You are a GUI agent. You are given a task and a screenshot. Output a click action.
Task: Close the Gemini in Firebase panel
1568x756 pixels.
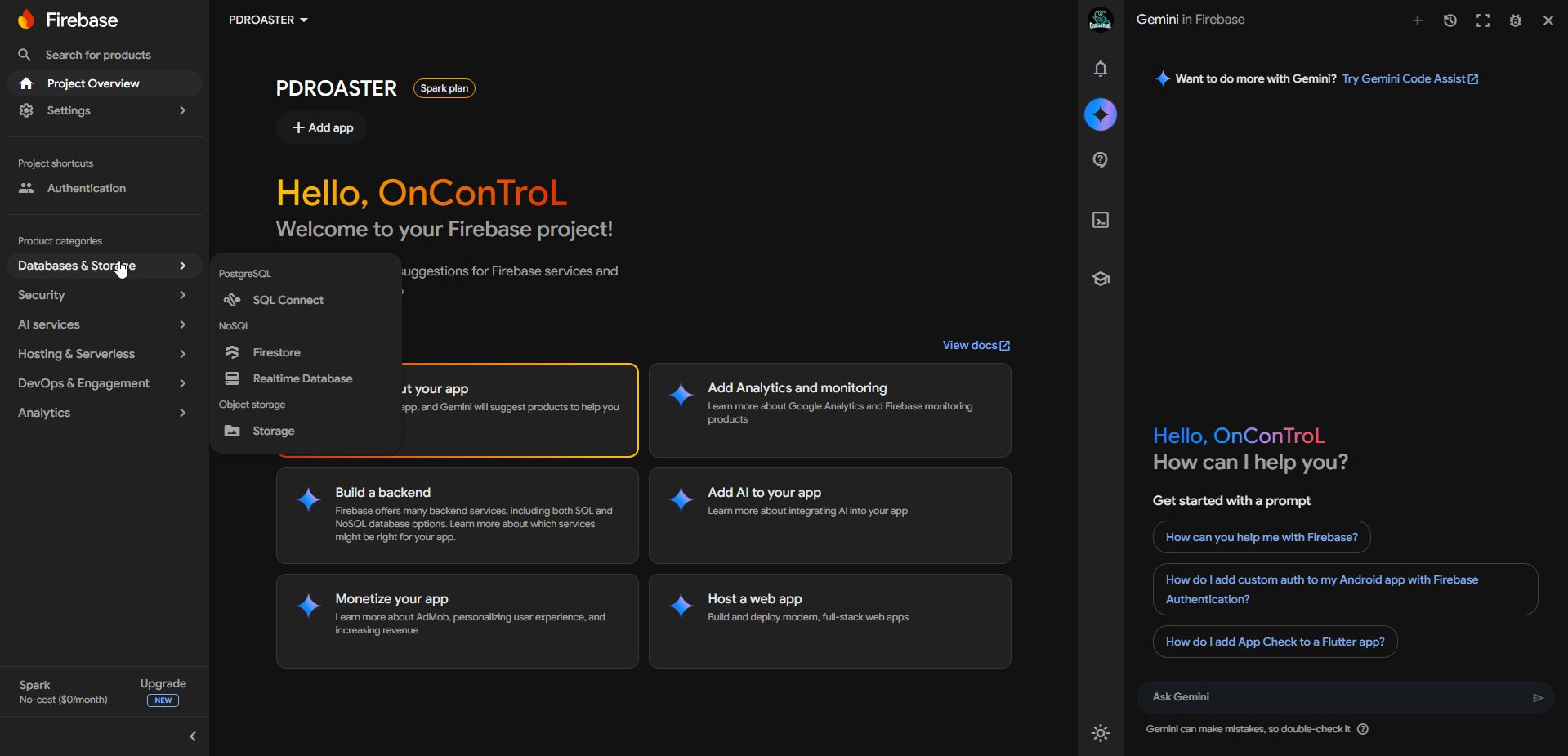[x=1548, y=20]
